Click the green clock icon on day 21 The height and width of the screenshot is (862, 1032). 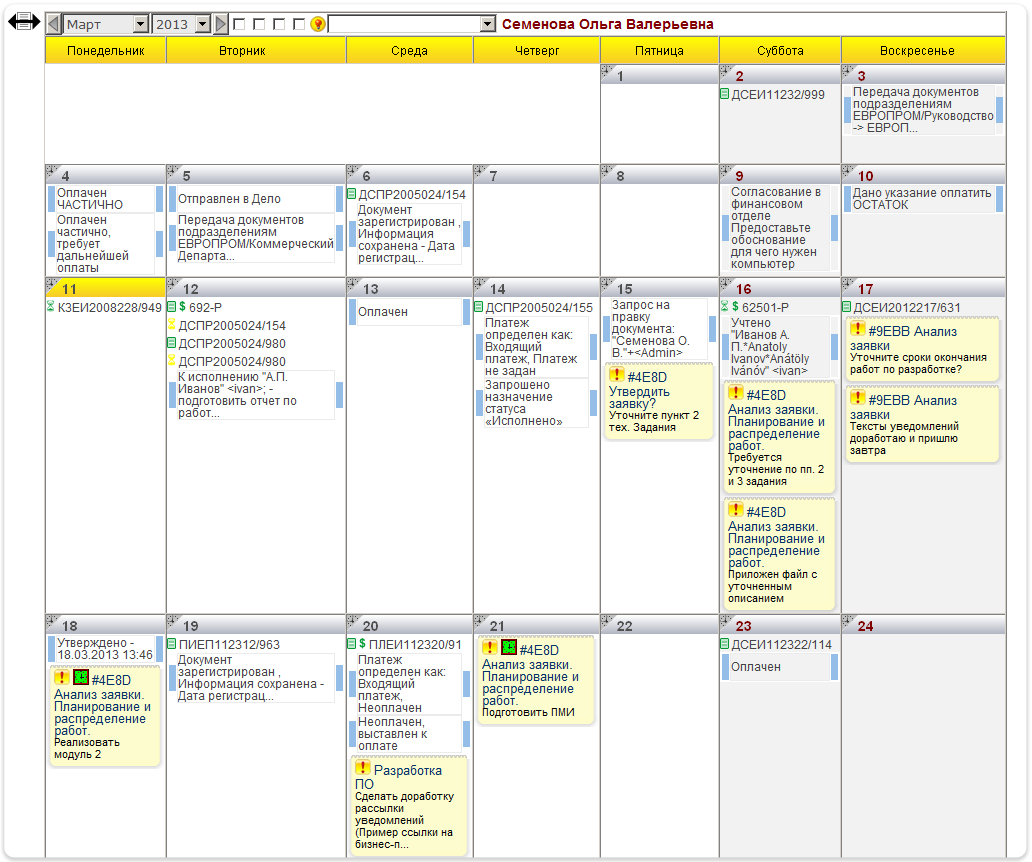(509, 648)
